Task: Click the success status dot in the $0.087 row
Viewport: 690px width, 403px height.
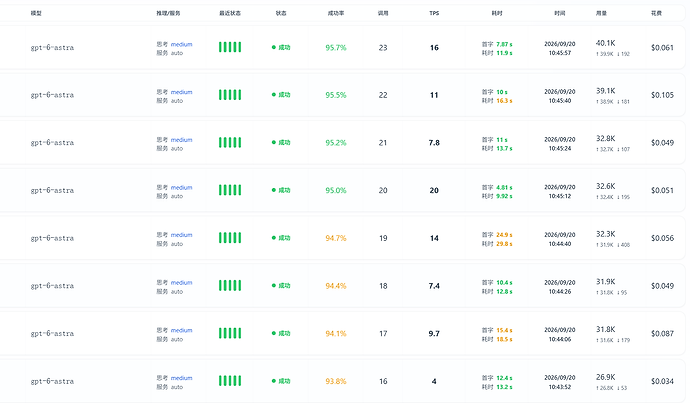Action: 274,333
